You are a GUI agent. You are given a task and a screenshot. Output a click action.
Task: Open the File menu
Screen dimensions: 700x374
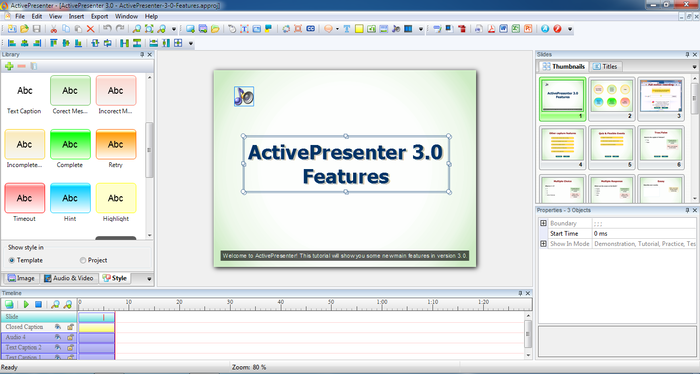pos(20,16)
